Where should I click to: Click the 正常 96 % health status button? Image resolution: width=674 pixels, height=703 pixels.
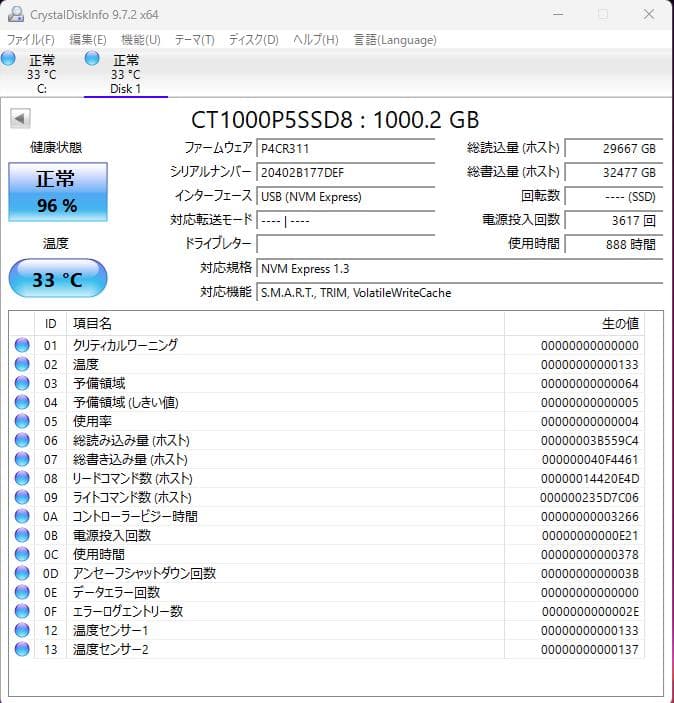point(58,192)
